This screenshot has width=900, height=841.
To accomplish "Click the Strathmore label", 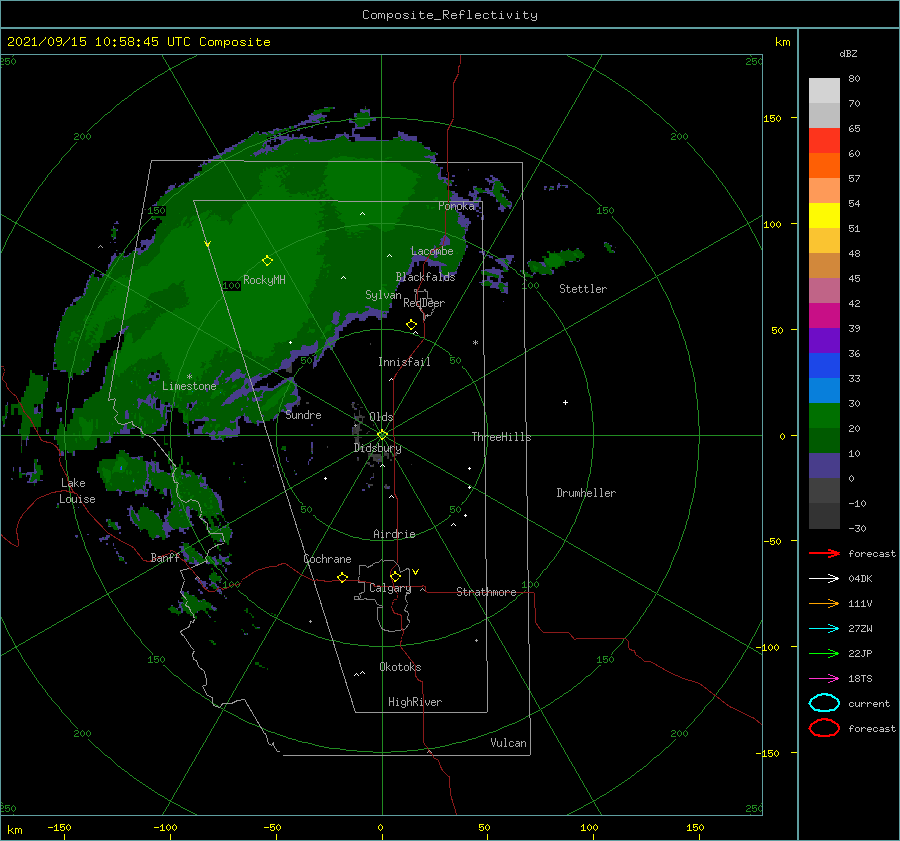I will [x=486, y=592].
